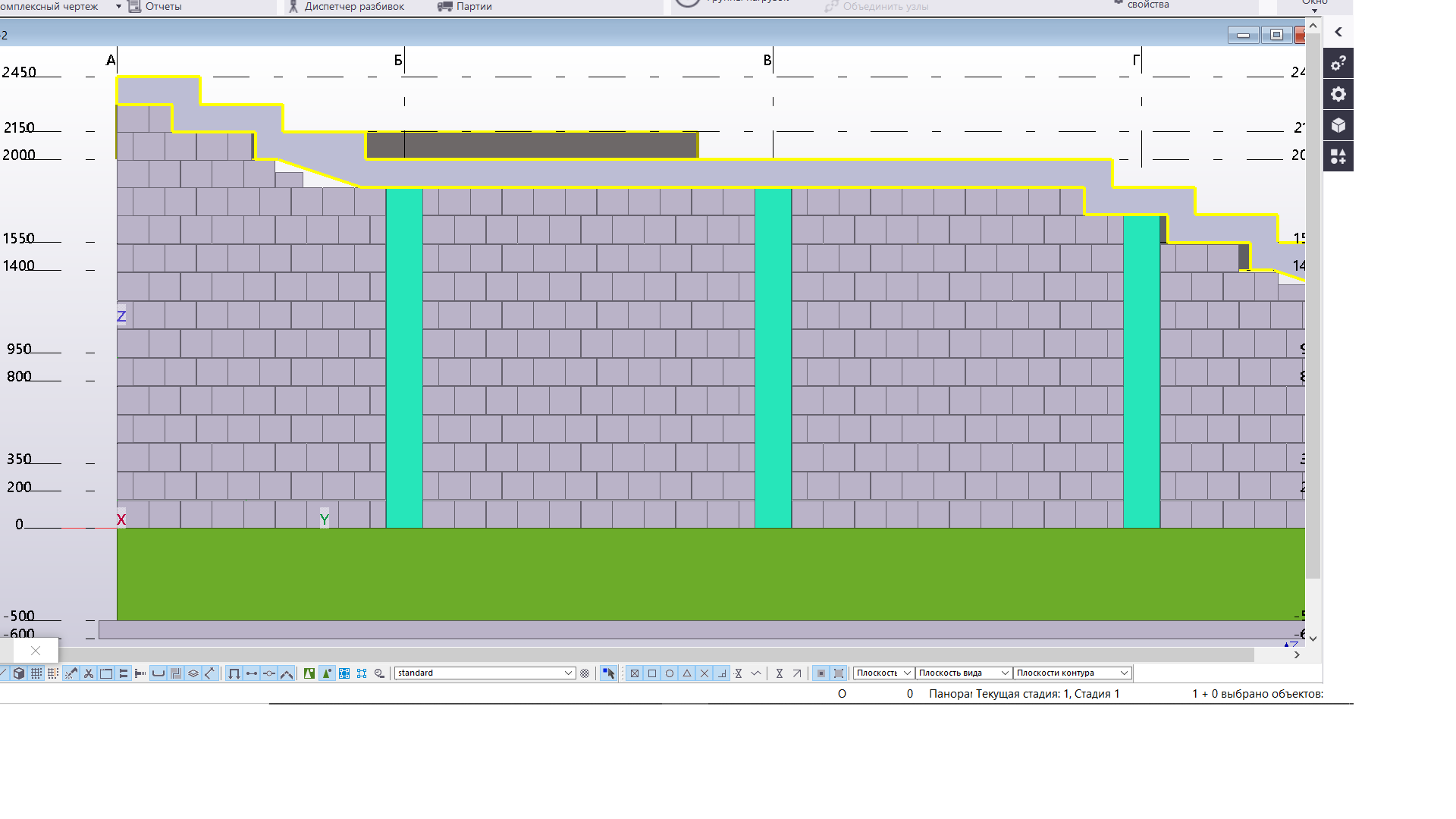The image size is (1456, 819).
Task: Click the magnifier zoom icon beside standard box
Action: [x=379, y=673]
